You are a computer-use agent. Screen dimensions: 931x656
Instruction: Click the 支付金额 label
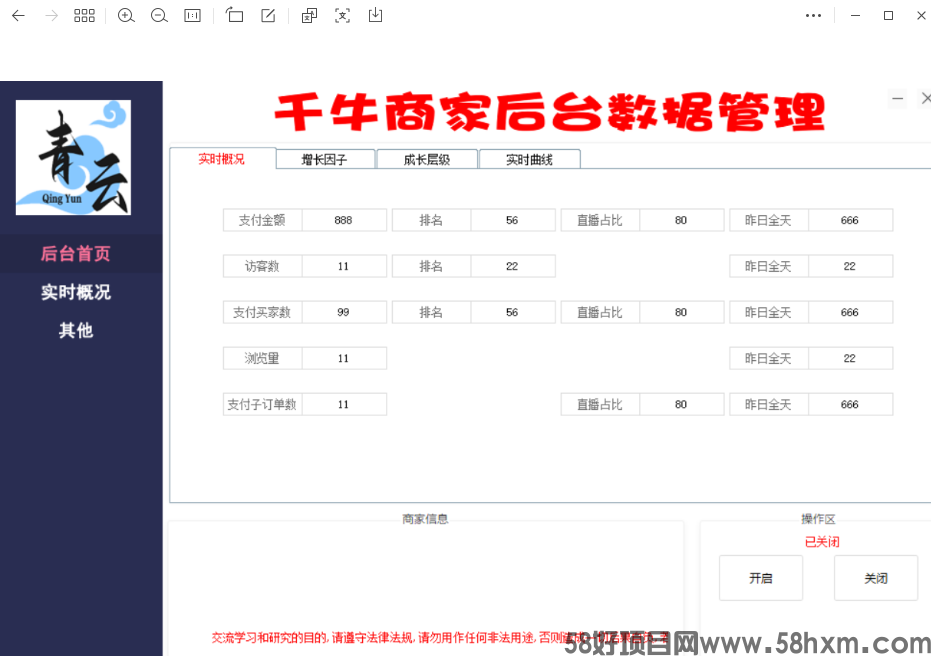coord(262,220)
